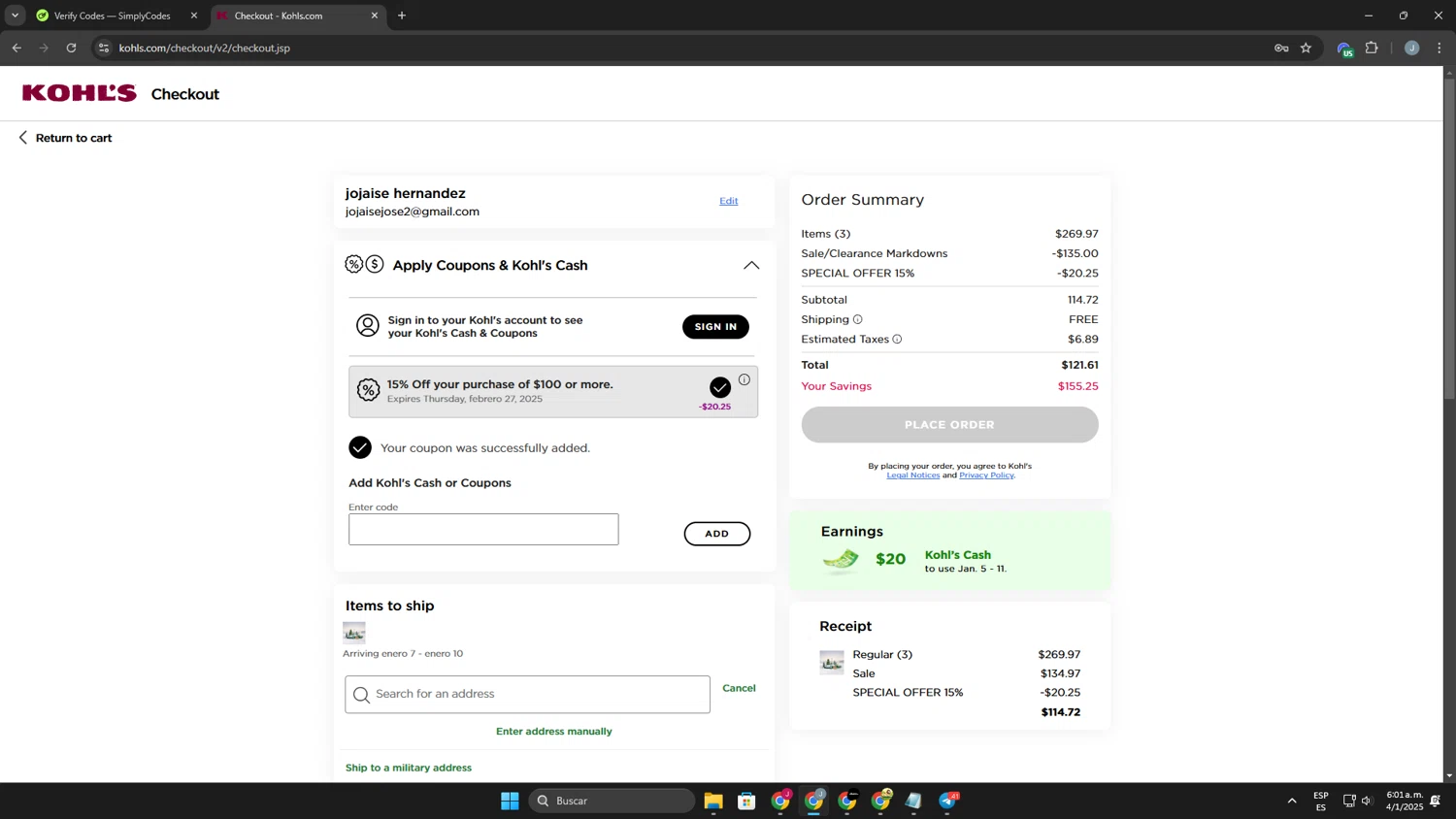Open the tab search dropdown arrow
Viewport: 1456px width, 819px height.
coord(15,16)
